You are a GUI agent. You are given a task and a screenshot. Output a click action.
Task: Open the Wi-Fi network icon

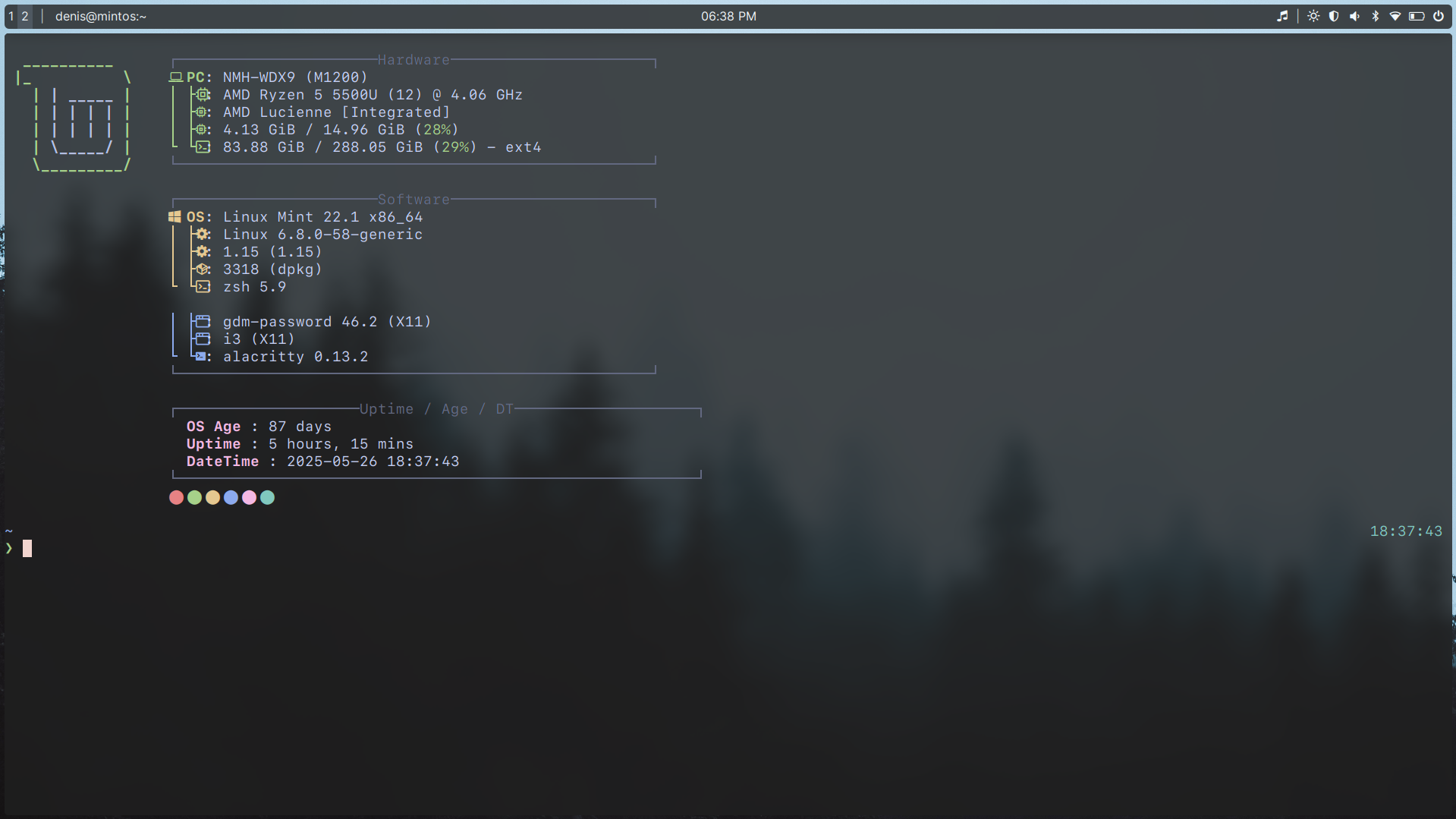click(1395, 16)
